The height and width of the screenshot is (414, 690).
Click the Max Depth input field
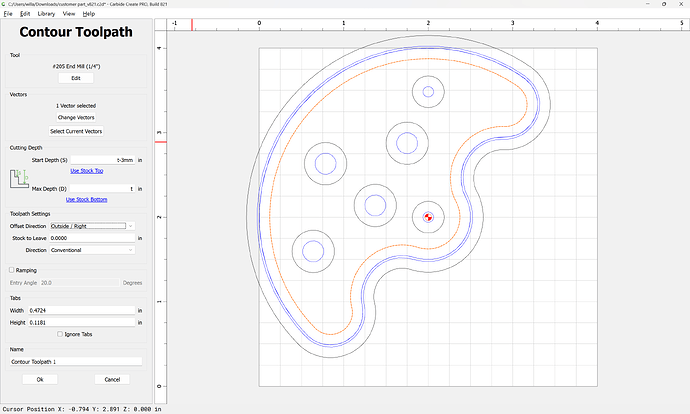point(102,188)
